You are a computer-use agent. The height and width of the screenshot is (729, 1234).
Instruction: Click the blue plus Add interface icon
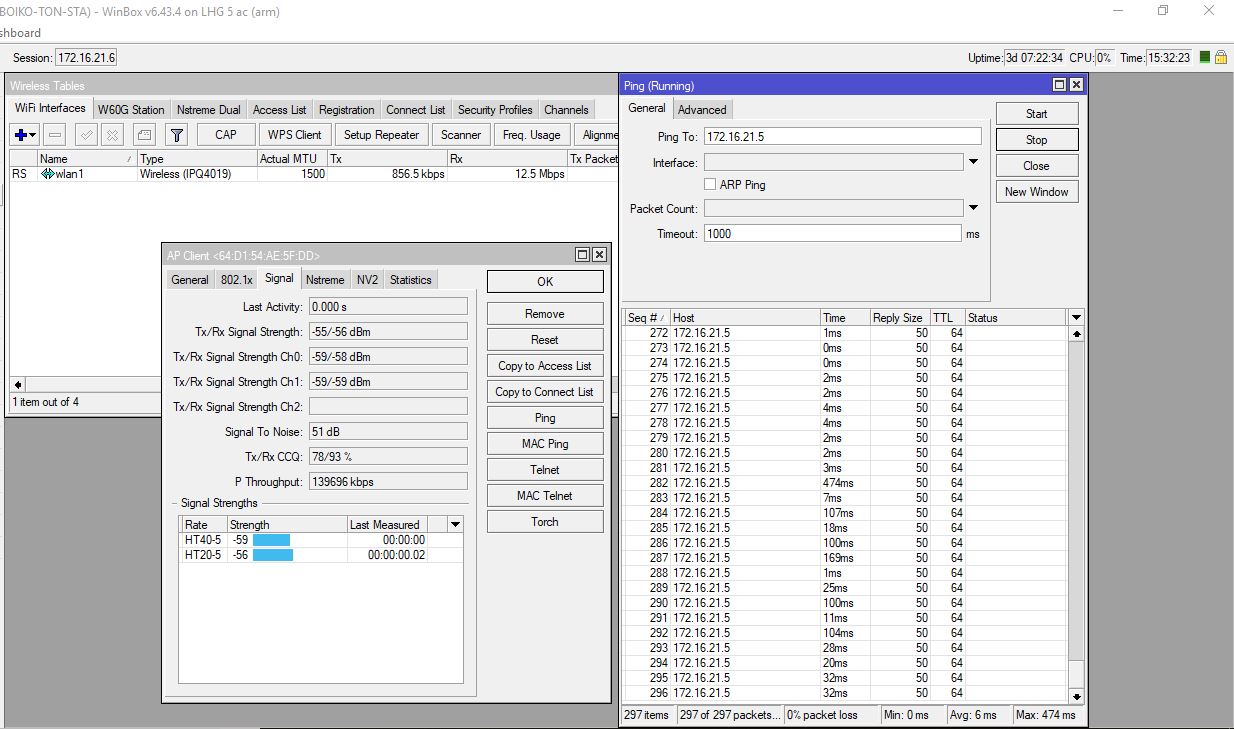(x=21, y=135)
